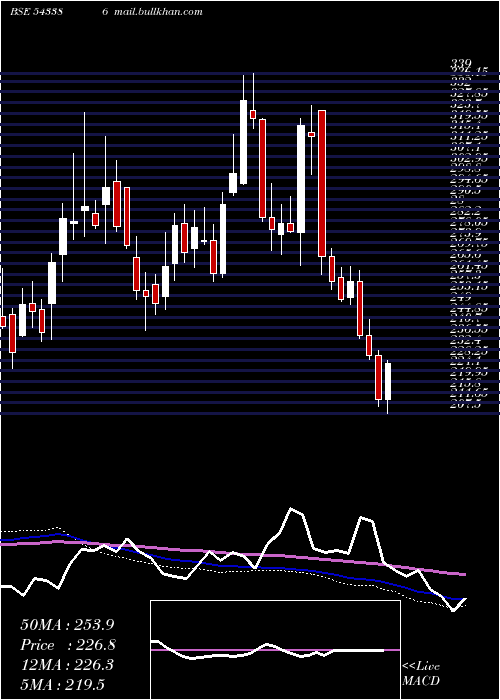Click the last white candlestick on the chart

coord(388,381)
